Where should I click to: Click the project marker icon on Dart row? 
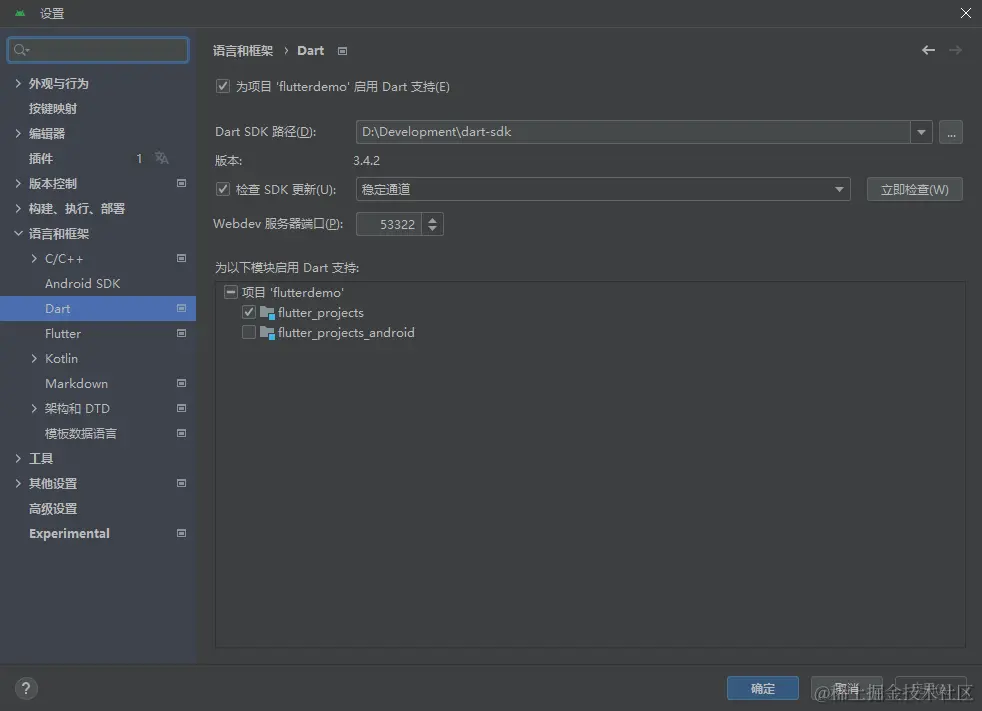pyautogui.click(x=181, y=308)
